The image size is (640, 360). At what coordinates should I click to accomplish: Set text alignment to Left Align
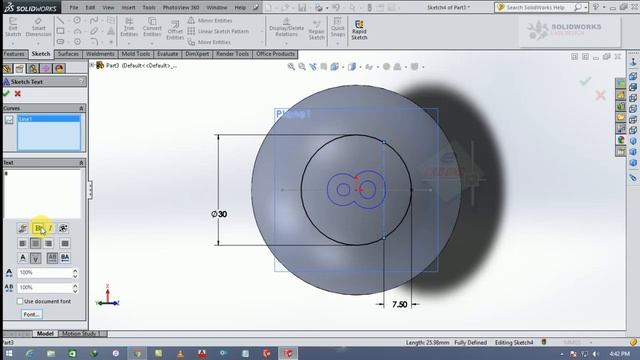23,243
